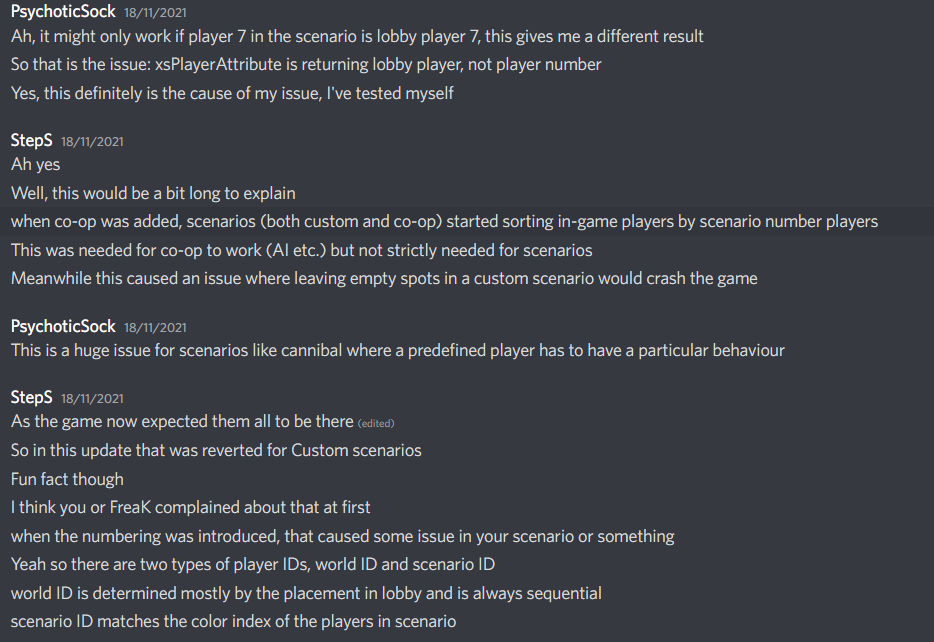Click message about crash from empty spots
The image size is (934, 642).
(384, 279)
